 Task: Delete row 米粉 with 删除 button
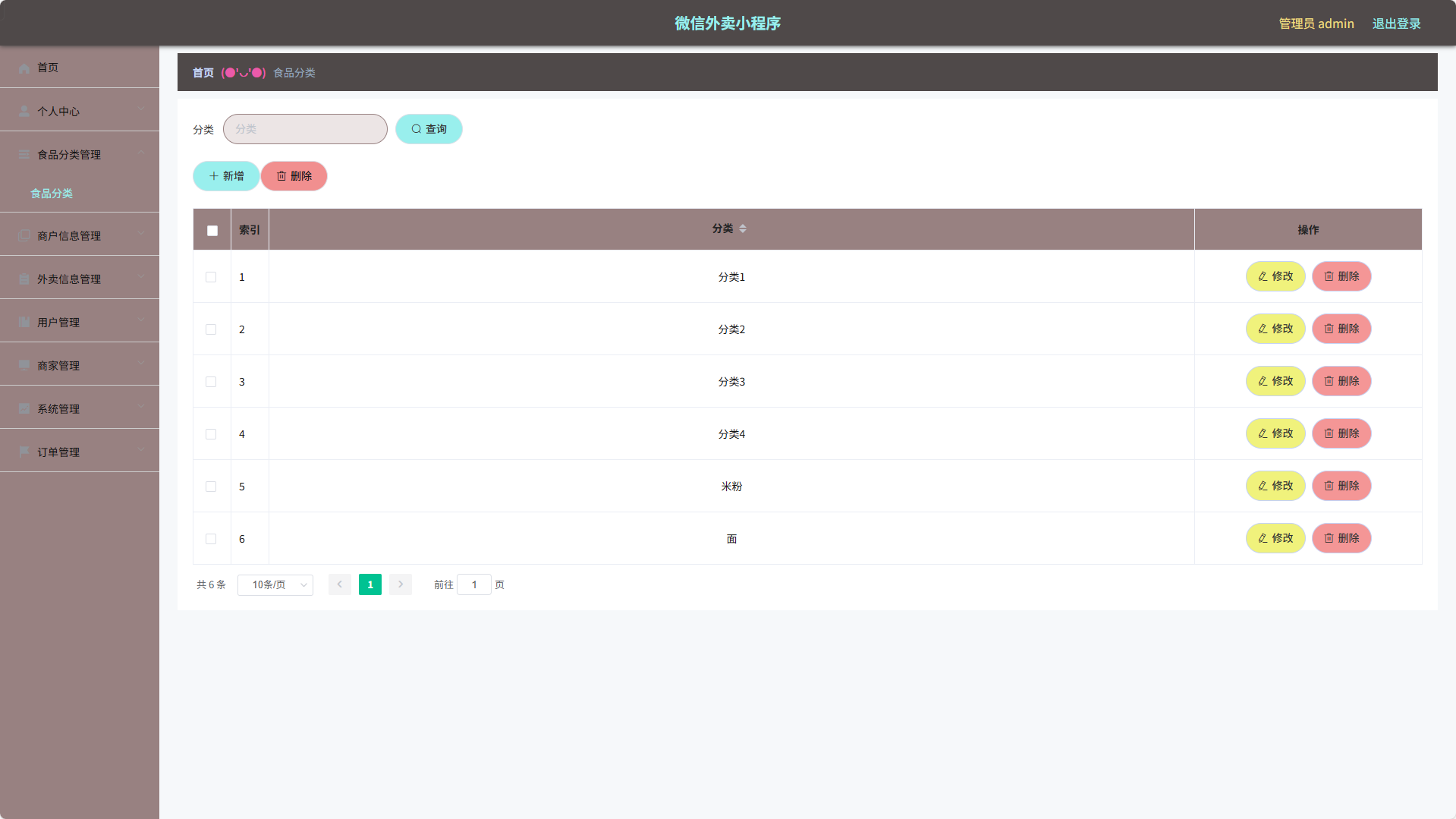[1341, 486]
